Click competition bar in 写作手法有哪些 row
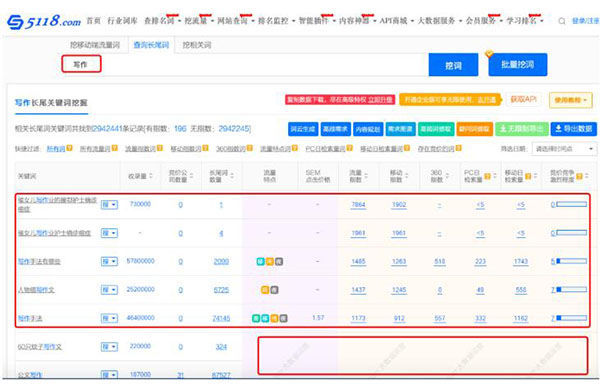The height and width of the screenshot is (385, 600). pyautogui.click(x=571, y=261)
